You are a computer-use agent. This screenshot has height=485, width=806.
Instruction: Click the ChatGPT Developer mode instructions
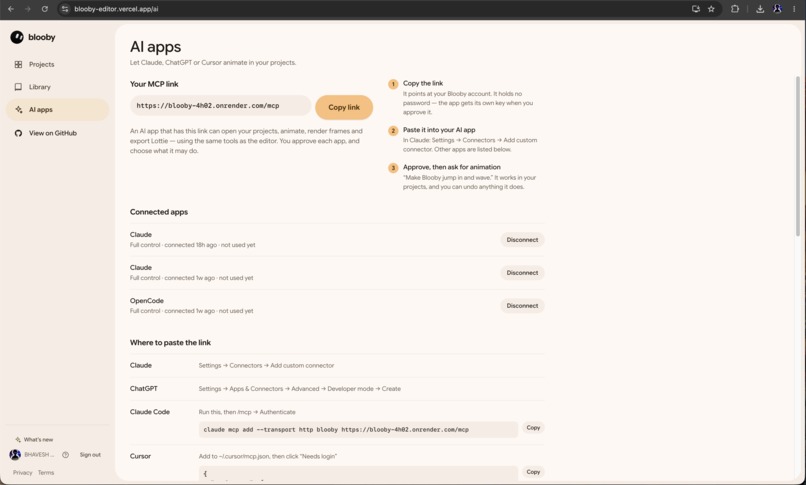tap(300, 389)
